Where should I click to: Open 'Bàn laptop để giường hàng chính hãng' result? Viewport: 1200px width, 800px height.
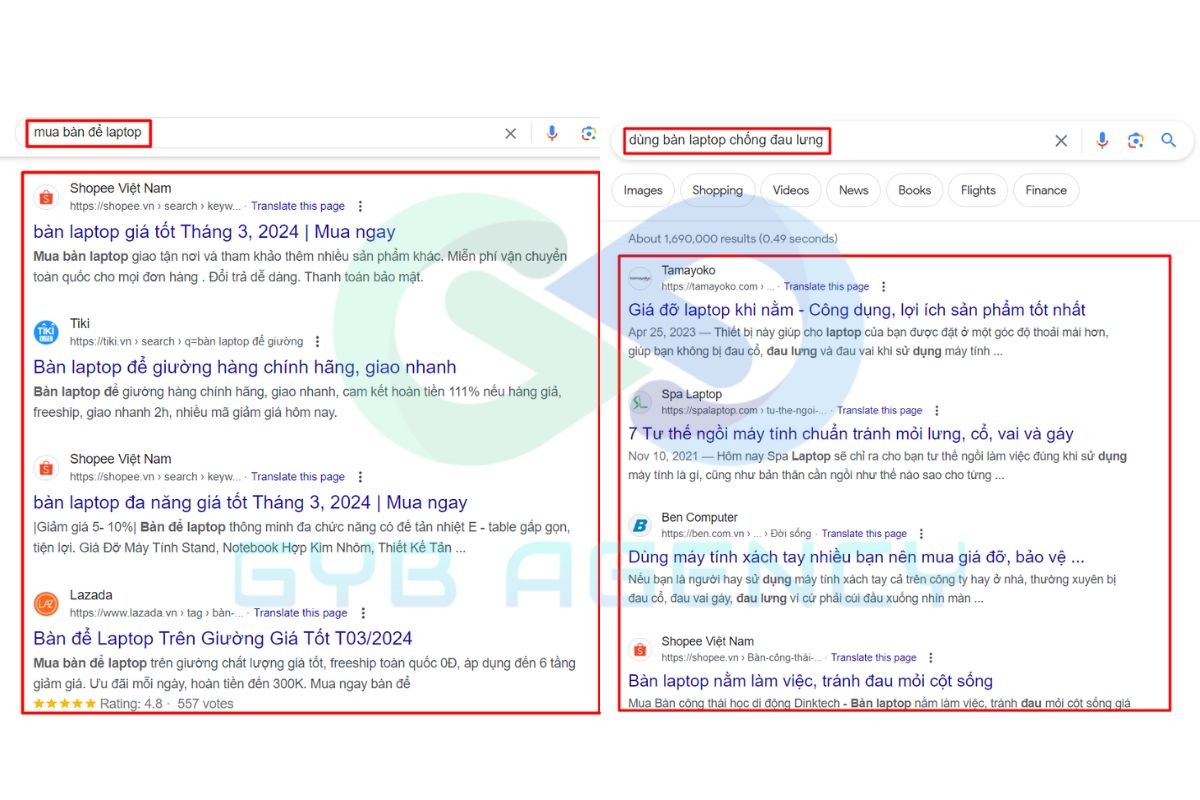point(244,367)
